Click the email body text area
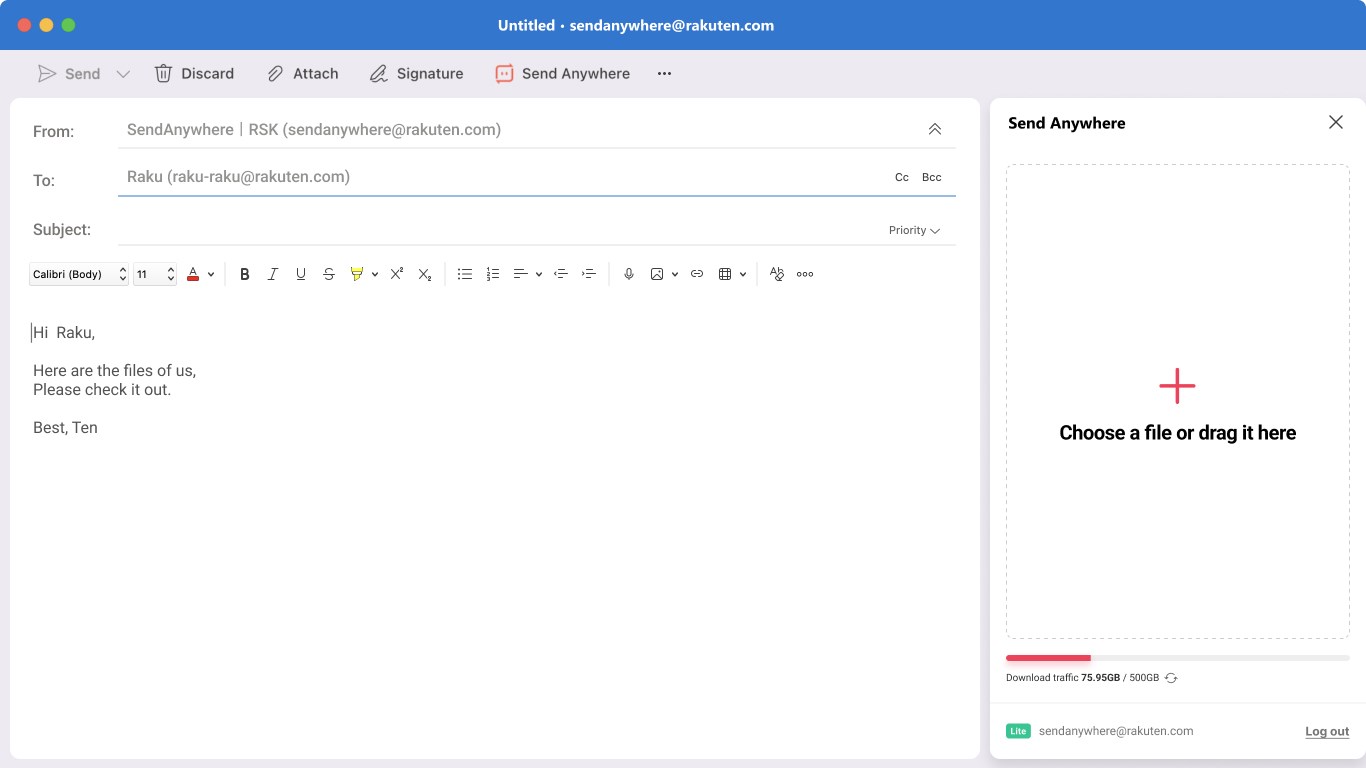Screen dimensions: 1366x768 click(x=495, y=525)
